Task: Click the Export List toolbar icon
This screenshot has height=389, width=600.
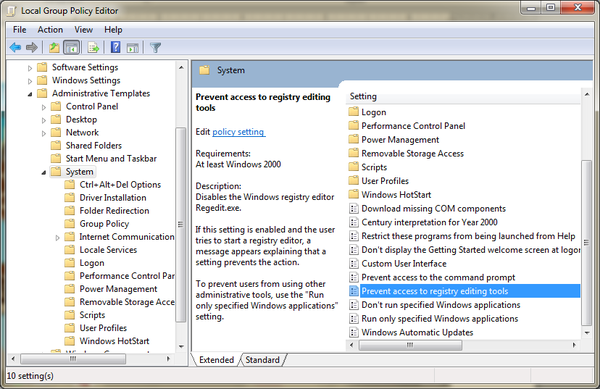Action: tap(93, 48)
